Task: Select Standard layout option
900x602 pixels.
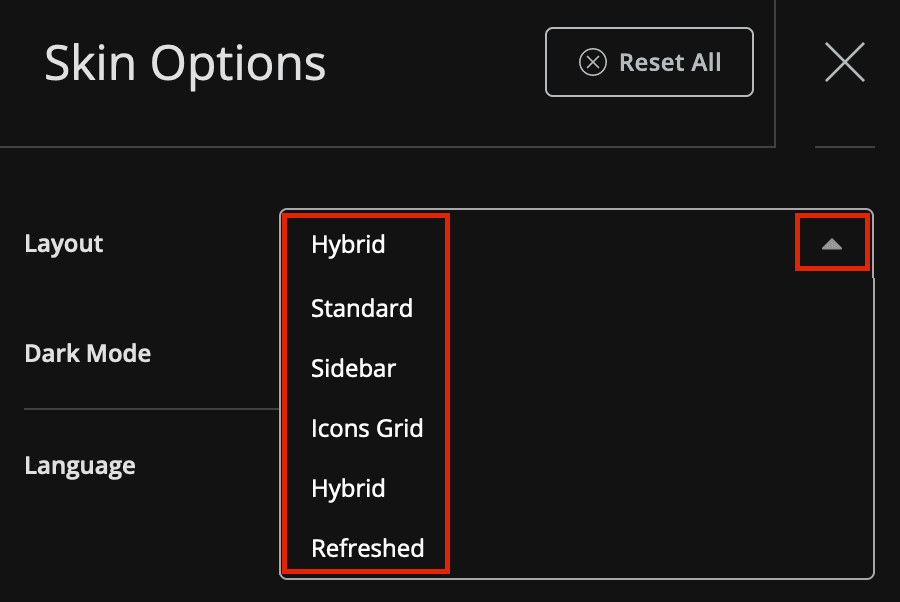Action: click(362, 308)
